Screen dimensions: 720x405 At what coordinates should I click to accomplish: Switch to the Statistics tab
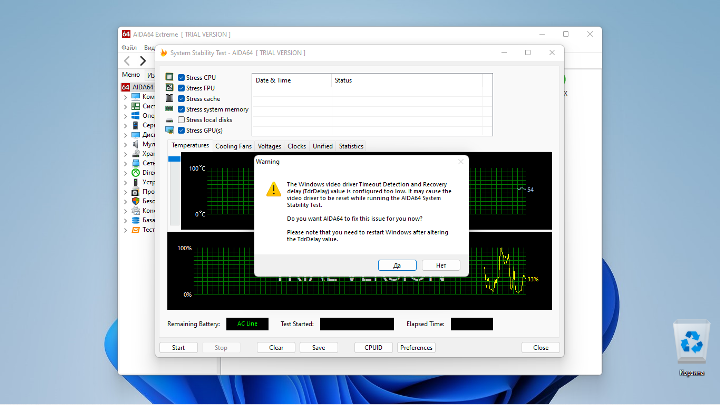[351, 146]
